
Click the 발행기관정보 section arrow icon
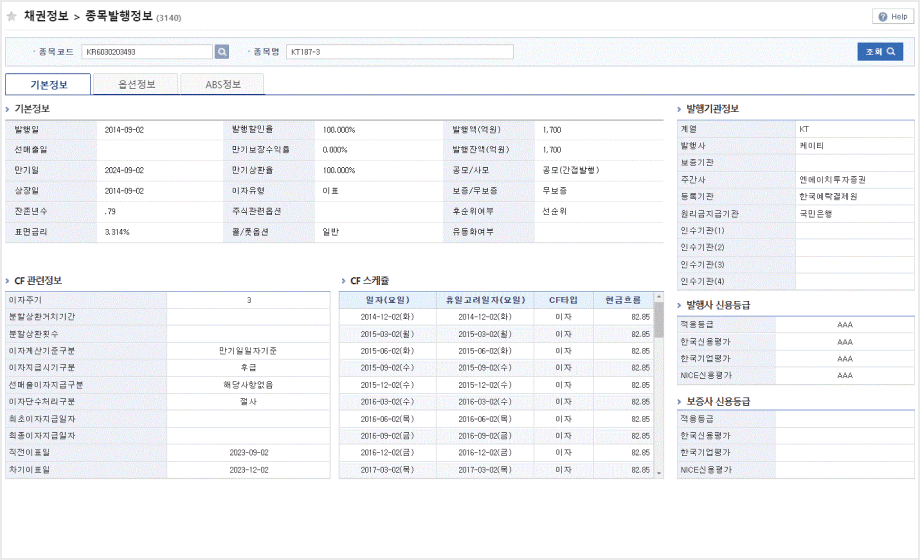(x=679, y=109)
